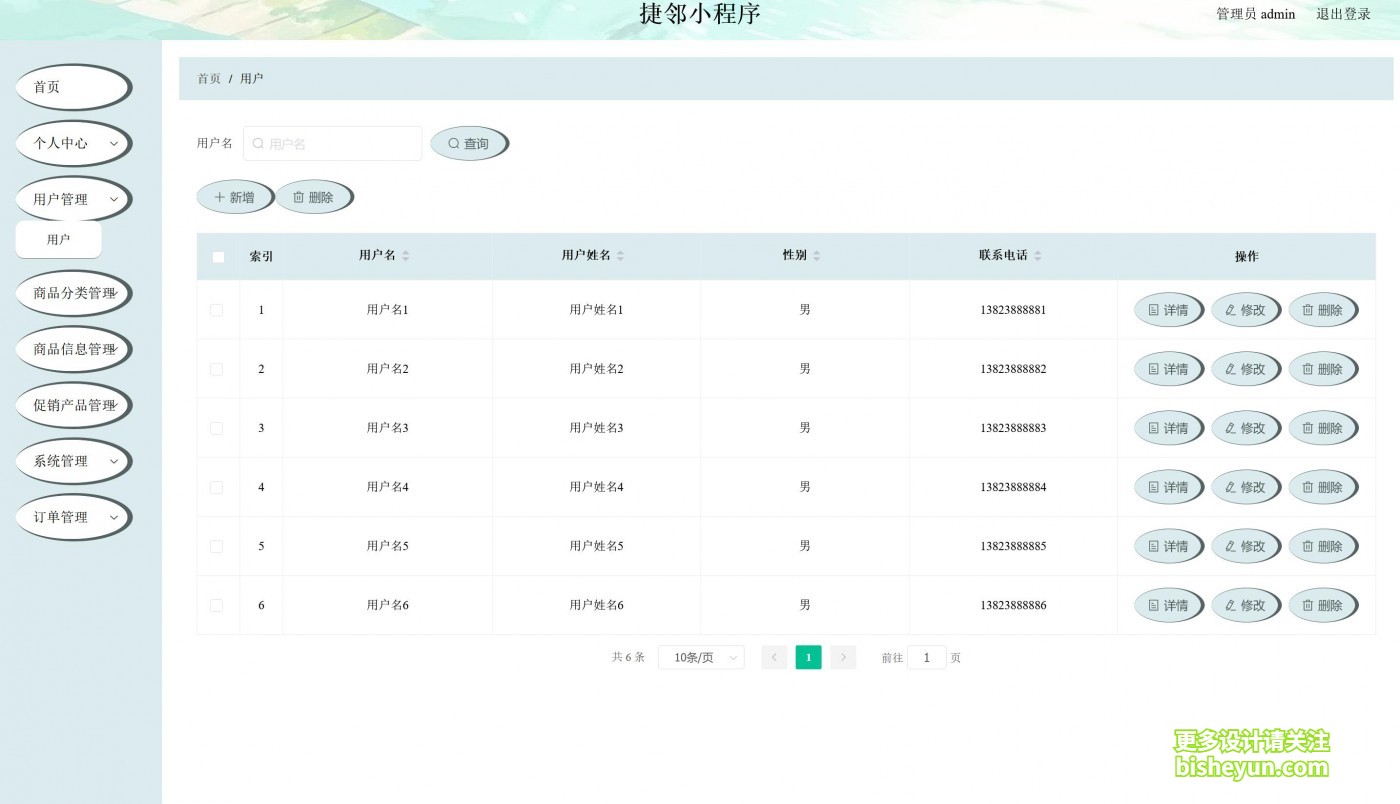Screen dimensions: 1400x804
Task: Click 详情 document icon for 用户名4
Action: click(x=1154, y=487)
